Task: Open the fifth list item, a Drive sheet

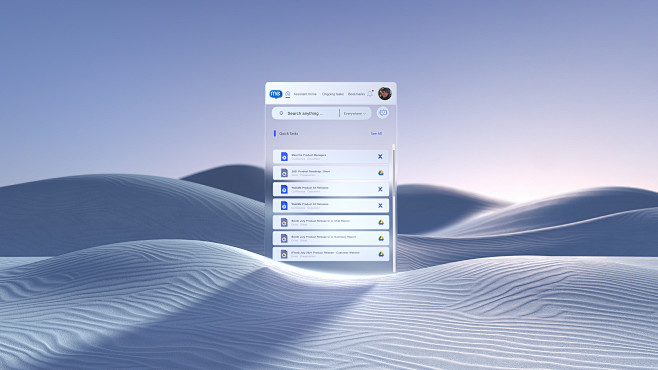Action: [x=331, y=222]
